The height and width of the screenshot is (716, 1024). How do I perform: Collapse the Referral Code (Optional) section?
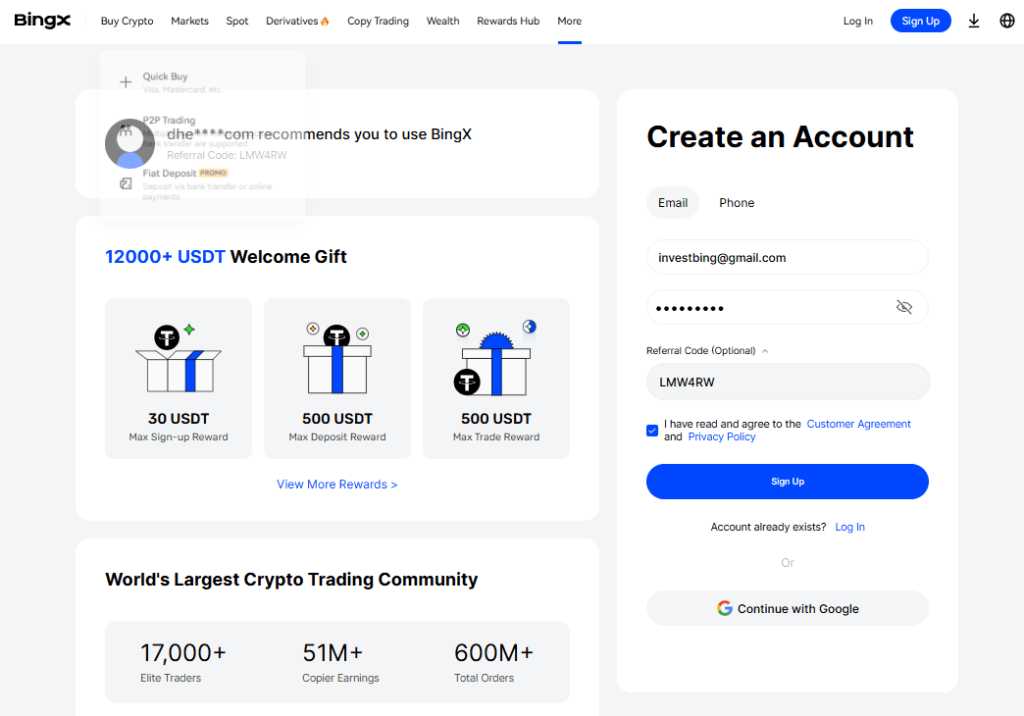point(707,351)
